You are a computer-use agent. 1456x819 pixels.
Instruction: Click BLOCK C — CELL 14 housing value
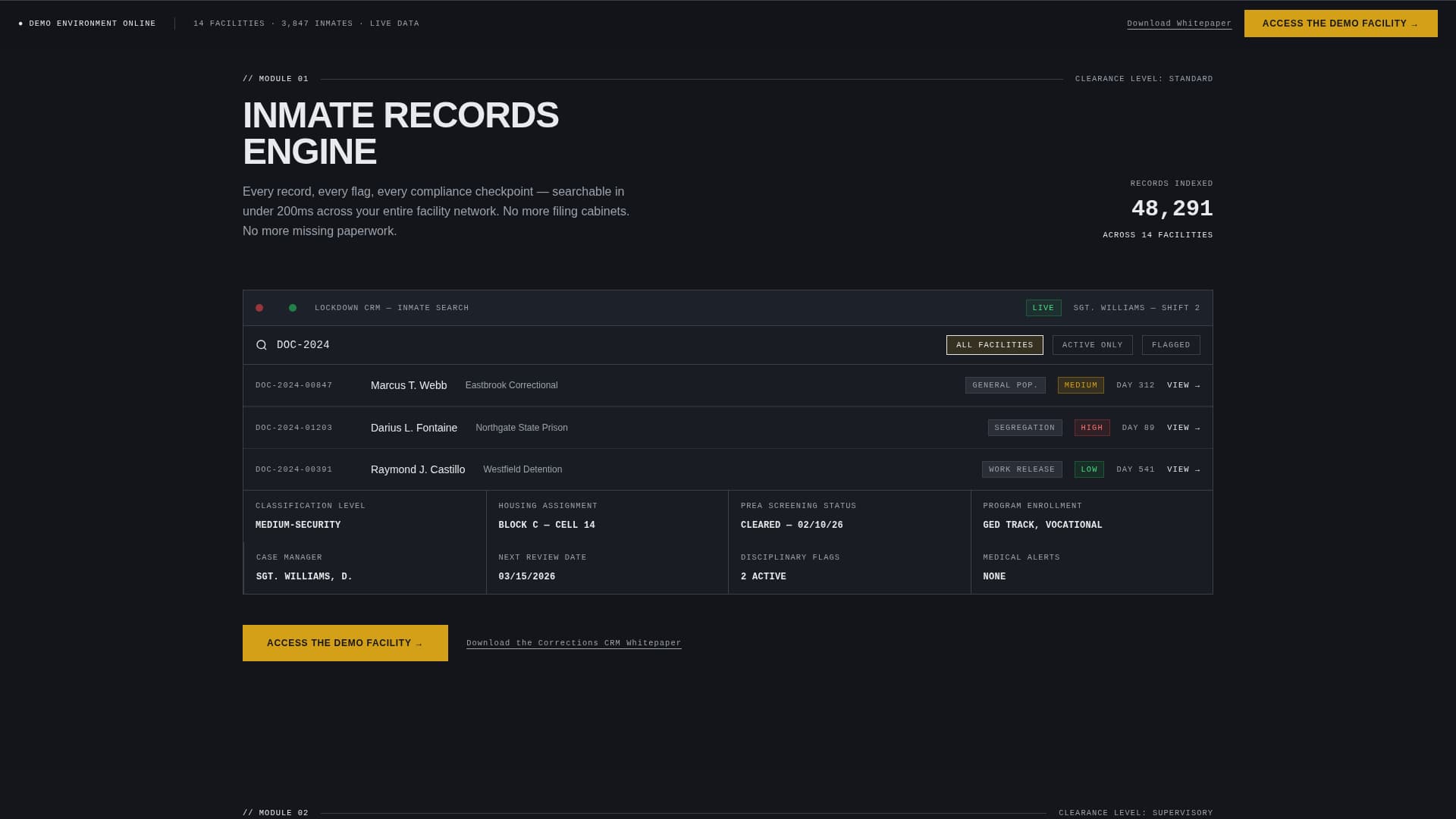(x=547, y=525)
